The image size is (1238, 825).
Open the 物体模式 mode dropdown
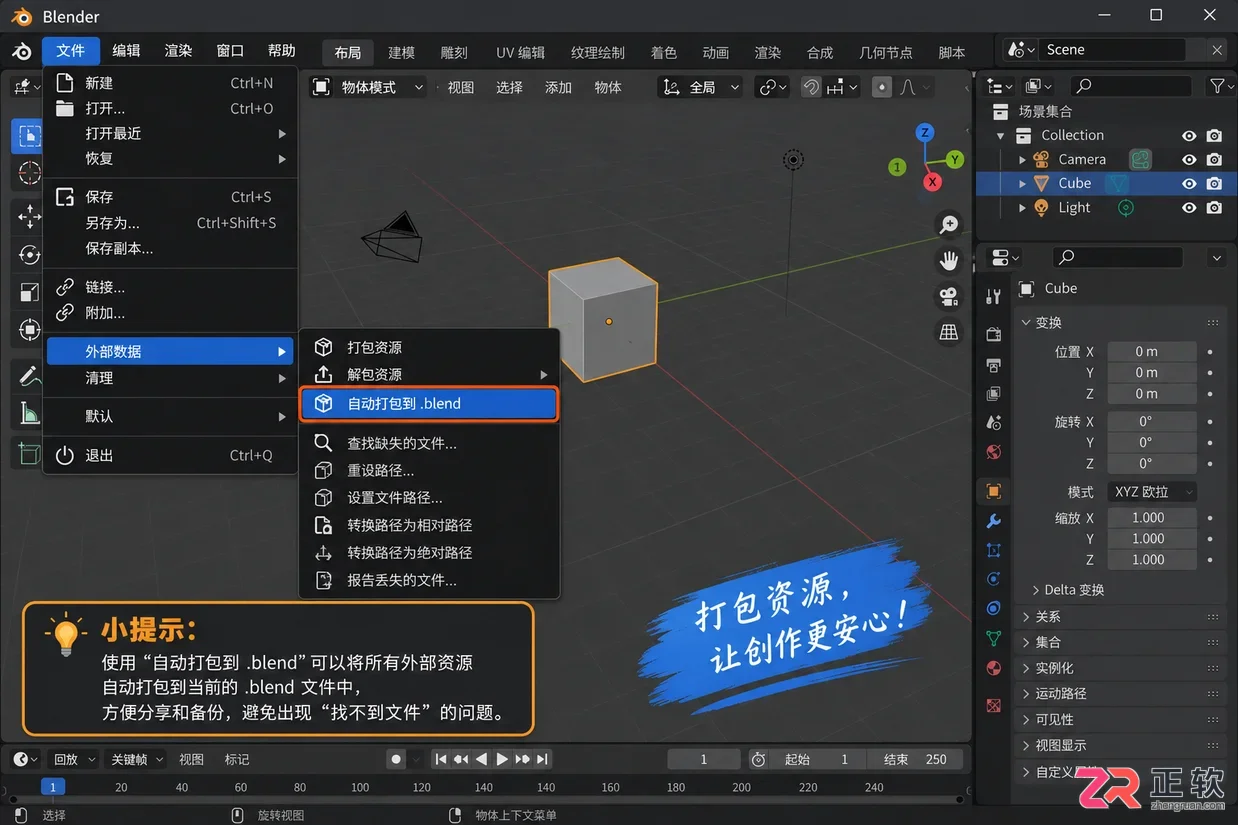click(x=368, y=87)
